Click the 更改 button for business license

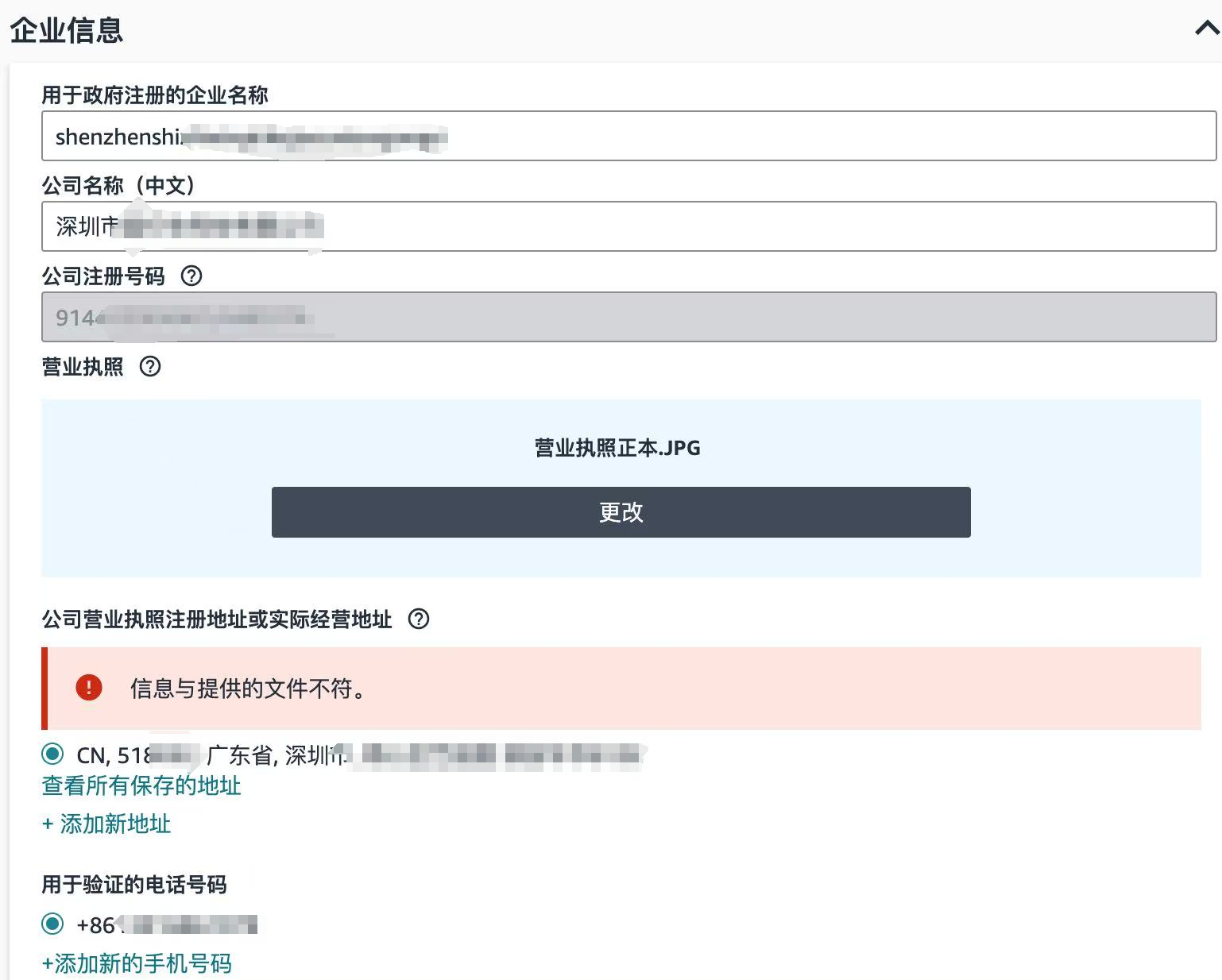[621, 512]
